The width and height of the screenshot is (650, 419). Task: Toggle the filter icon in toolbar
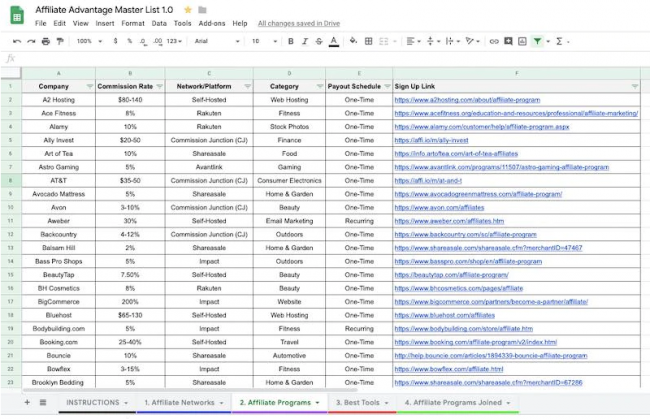537,41
